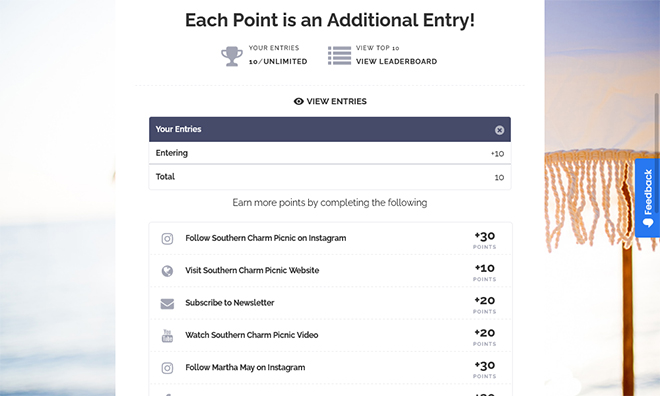Choose Subscribe to Newsletter entry option

click(330, 303)
